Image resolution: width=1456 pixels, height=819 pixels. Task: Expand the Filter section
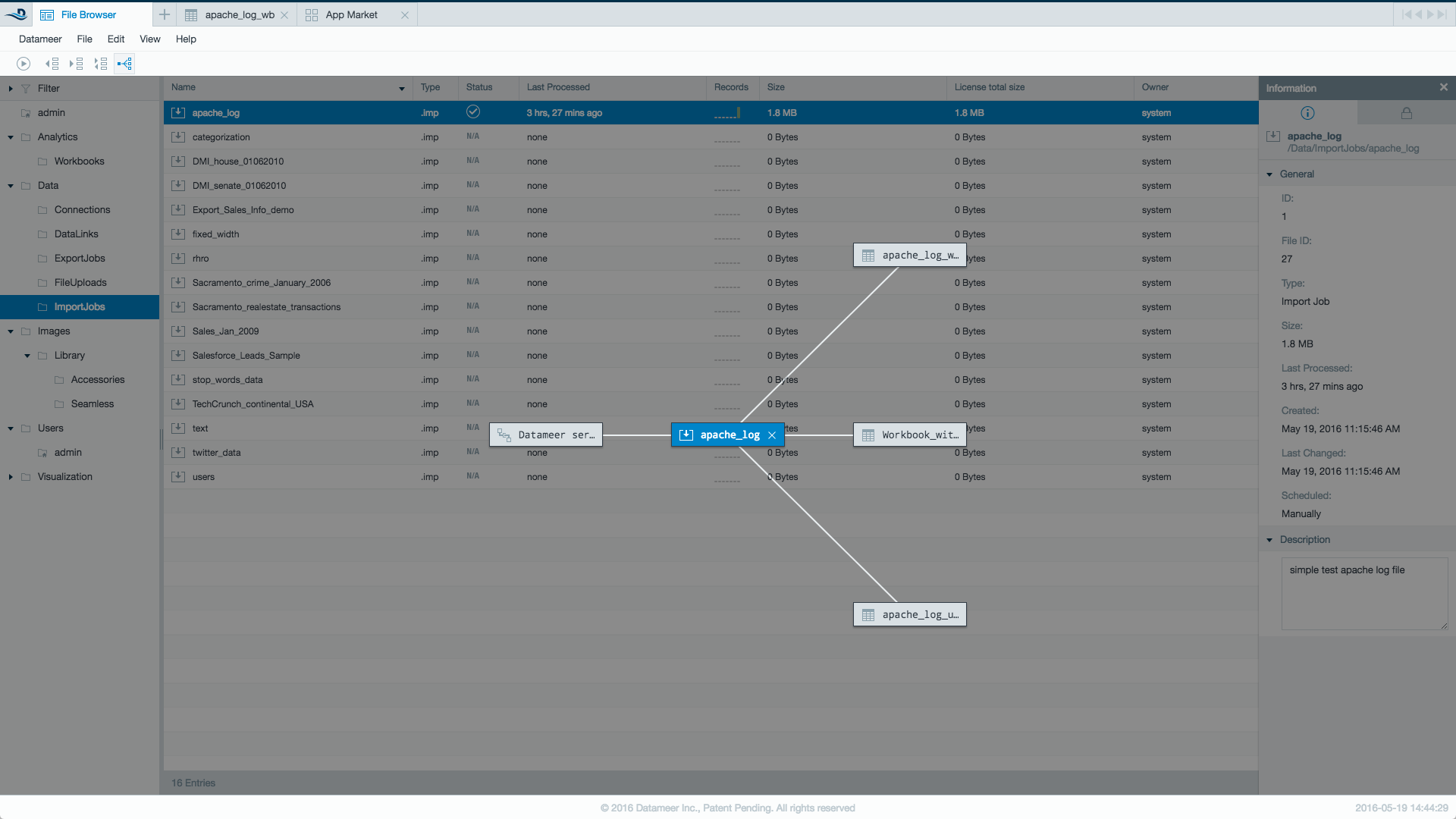(x=11, y=89)
